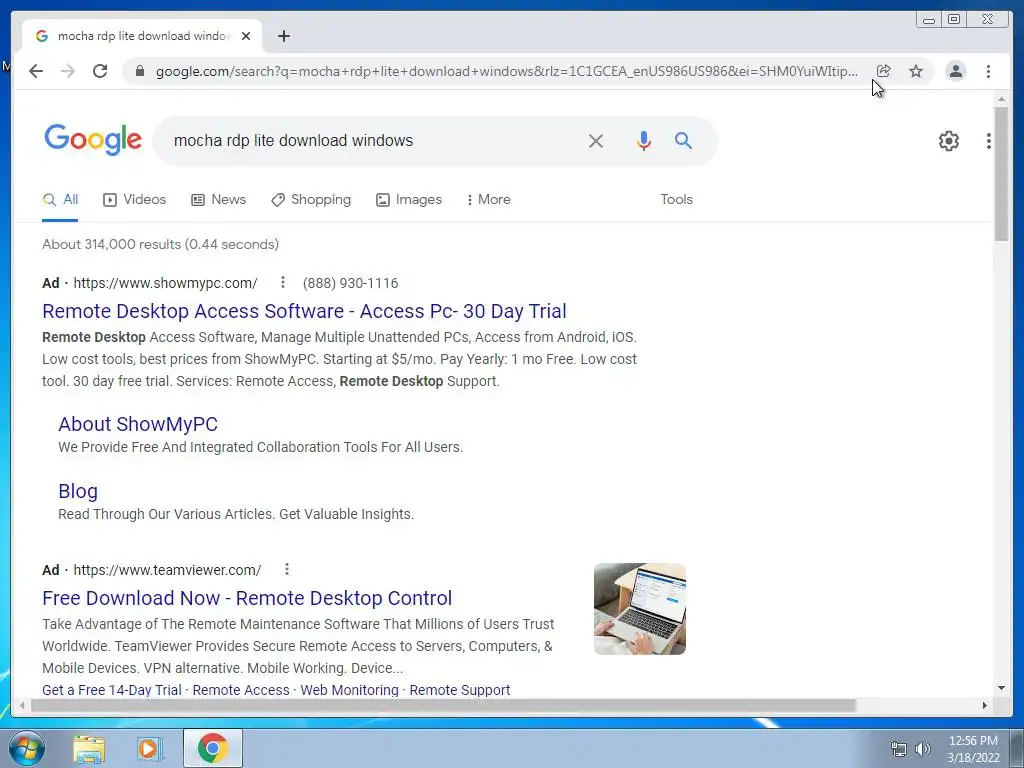Screen dimensions: 1024x768
Task: Open About ShowMyPC sitelink
Action: [138, 424]
